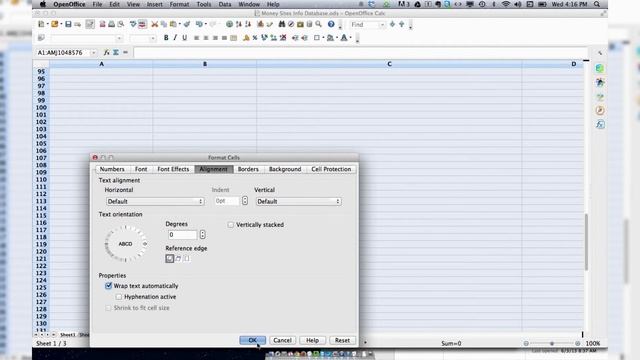
Task: Select third Reference edge option button
Action: (x=187, y=258)
